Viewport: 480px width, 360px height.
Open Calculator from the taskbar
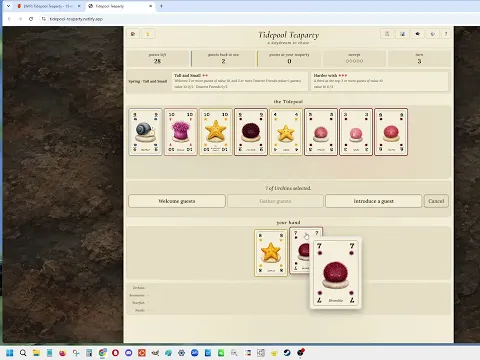click(89, 353)
